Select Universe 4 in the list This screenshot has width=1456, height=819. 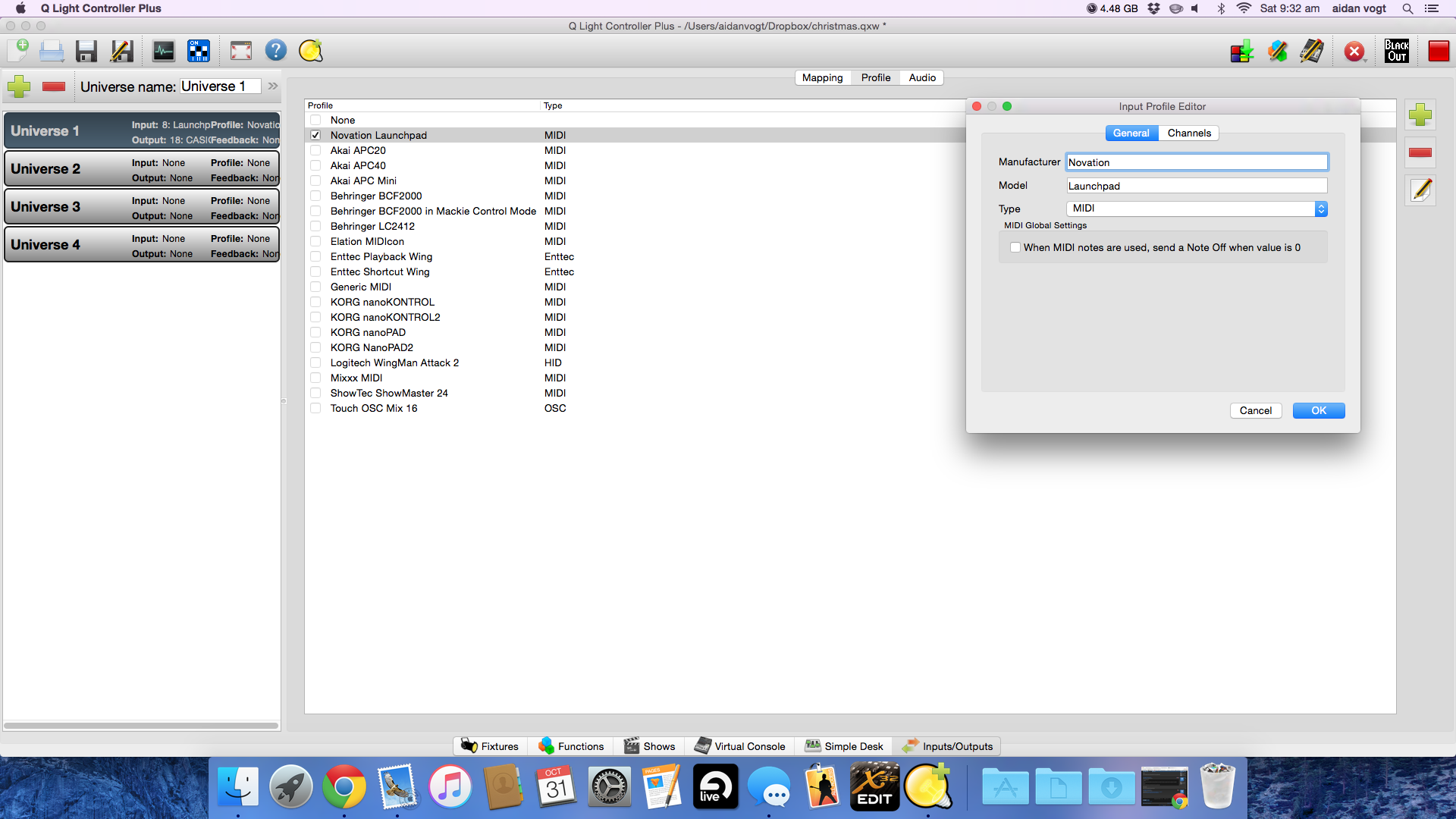[x=142, y=245]
